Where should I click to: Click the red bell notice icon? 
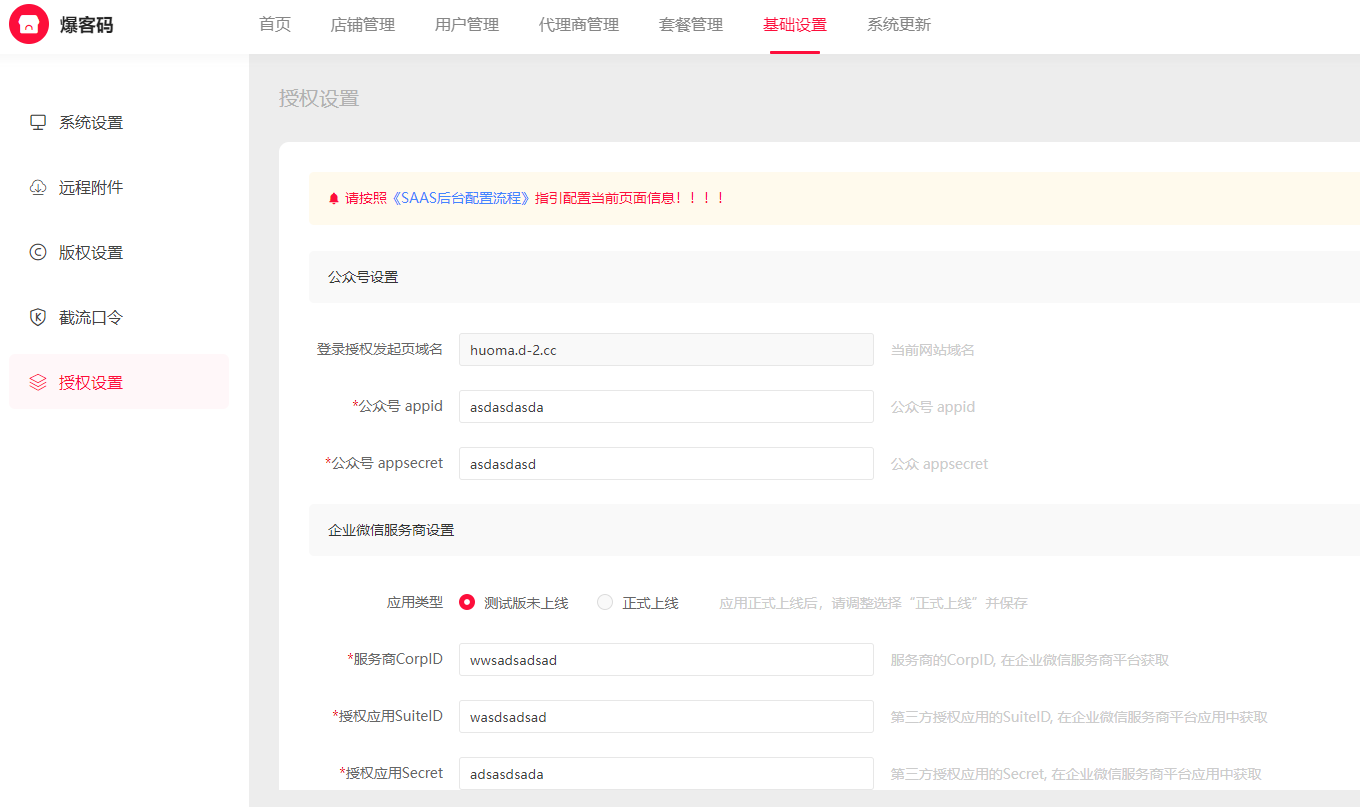click(x=334, y=198)
